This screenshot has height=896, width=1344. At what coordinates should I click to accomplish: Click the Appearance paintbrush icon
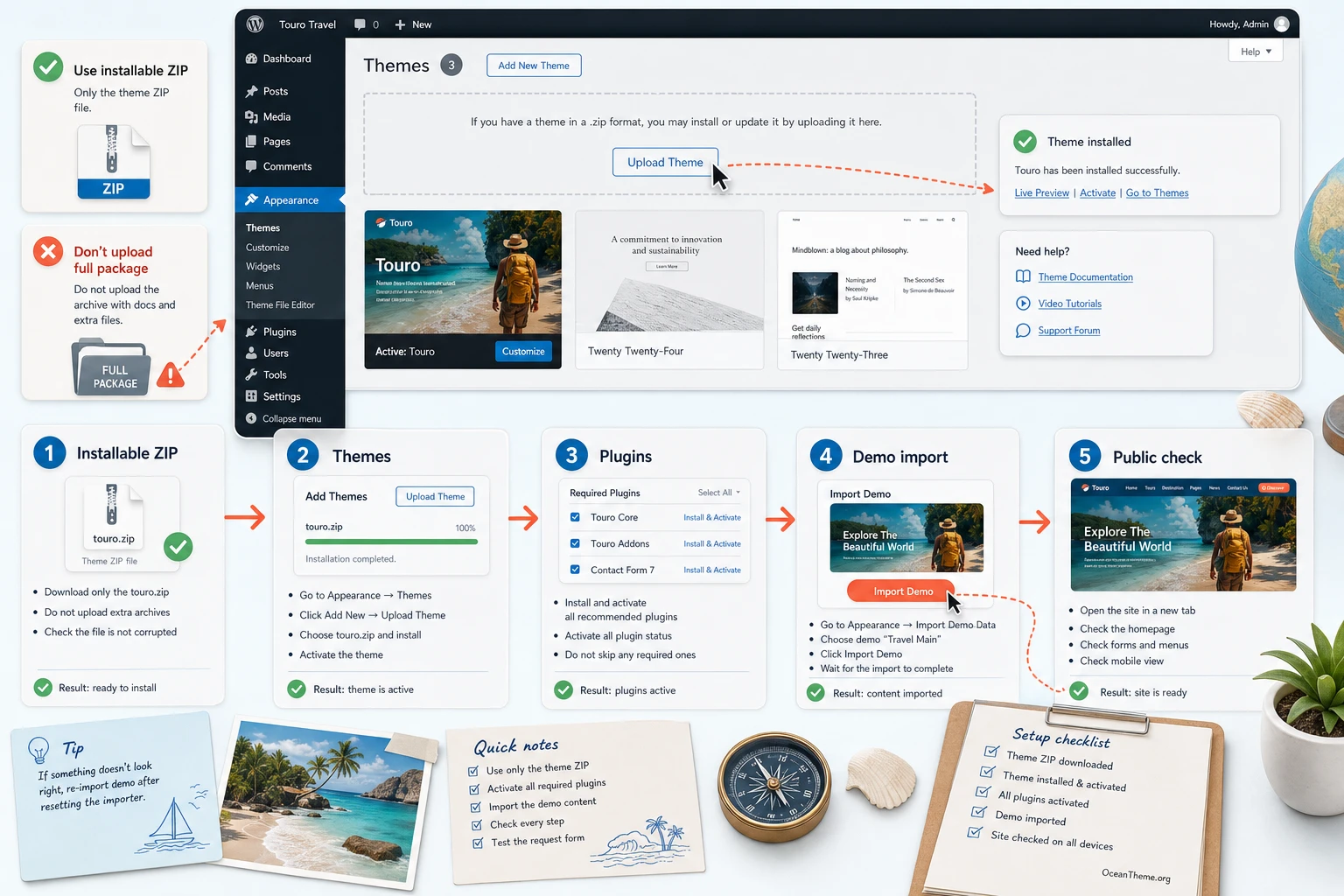coord(251,199)
